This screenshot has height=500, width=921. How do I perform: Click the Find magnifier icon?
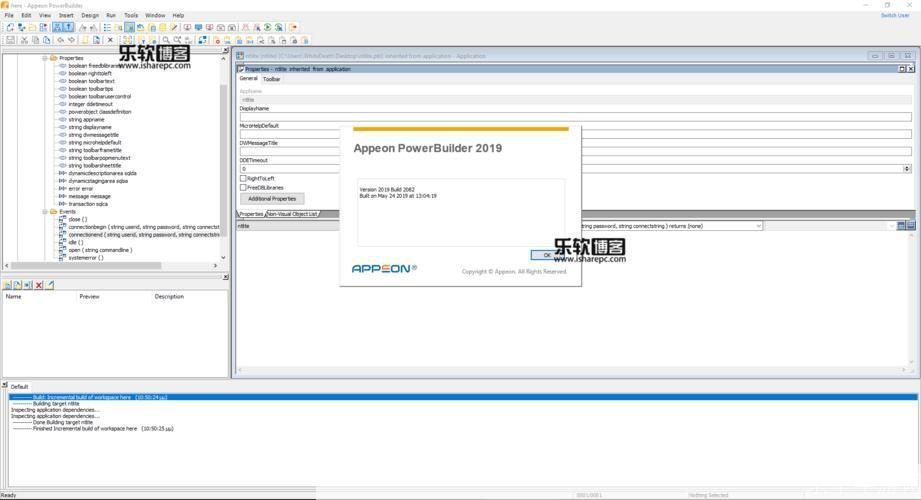coord(166,40)
